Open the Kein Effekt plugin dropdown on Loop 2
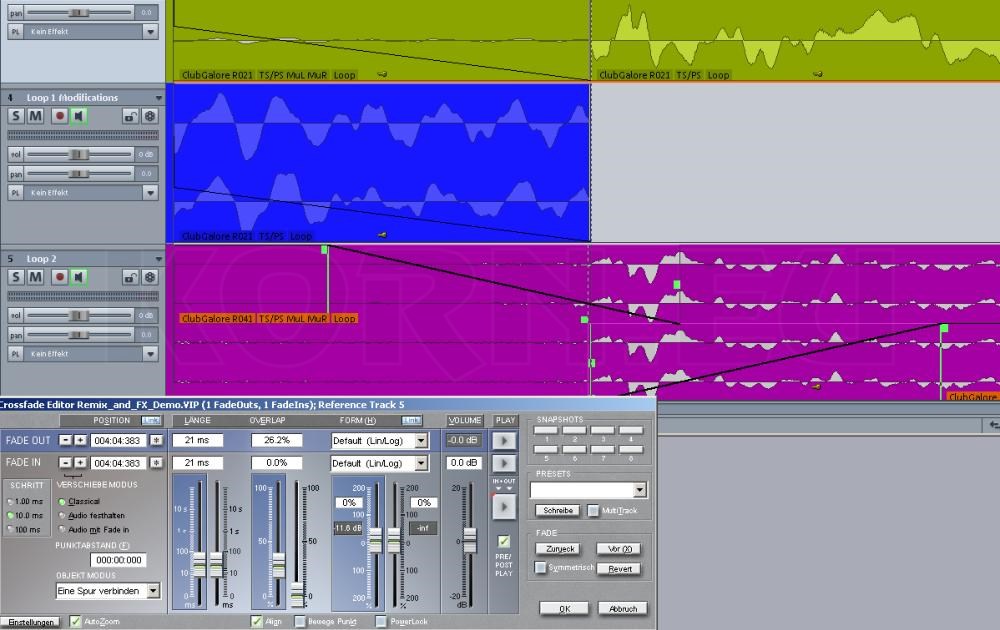Viewport: 1000px width, 630px height. click(x=150, y=353)
